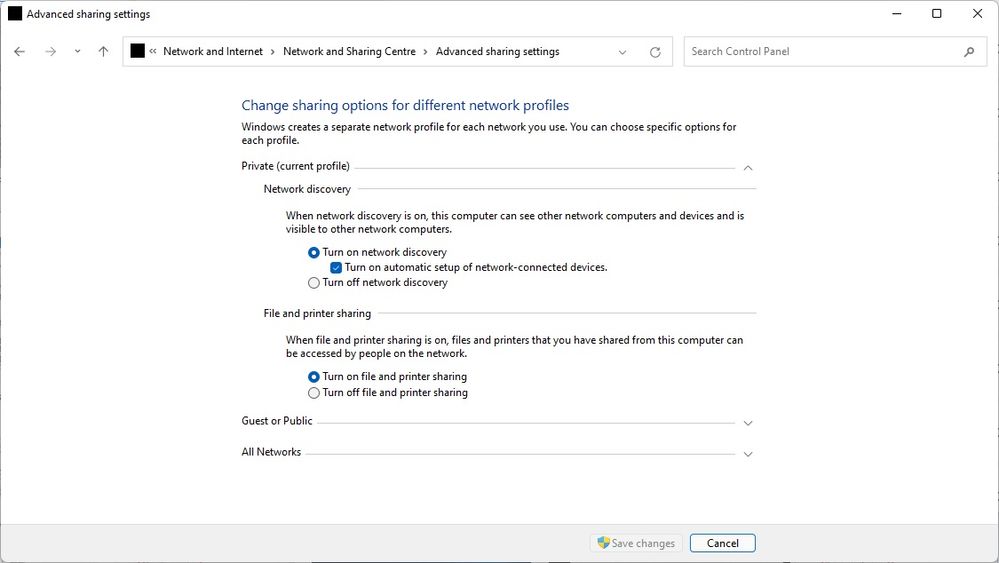Click the Refresh icon in address bar
This screenshot has width=999, height=563.
coord(655,52)
